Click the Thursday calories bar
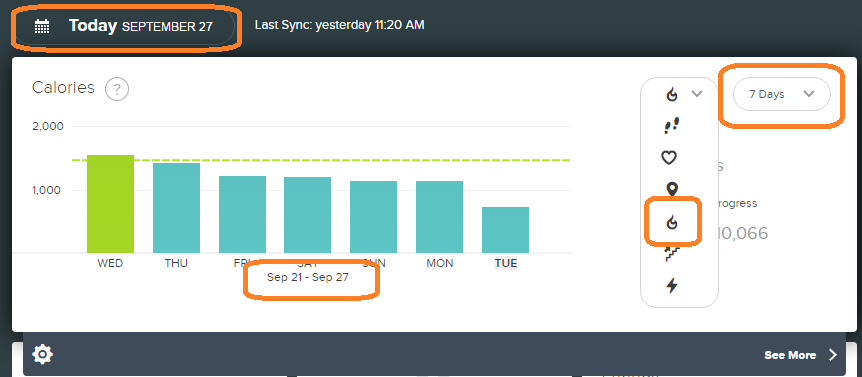Screen dimensions: 862x377 pyautogui.click(x=176, y=208)
